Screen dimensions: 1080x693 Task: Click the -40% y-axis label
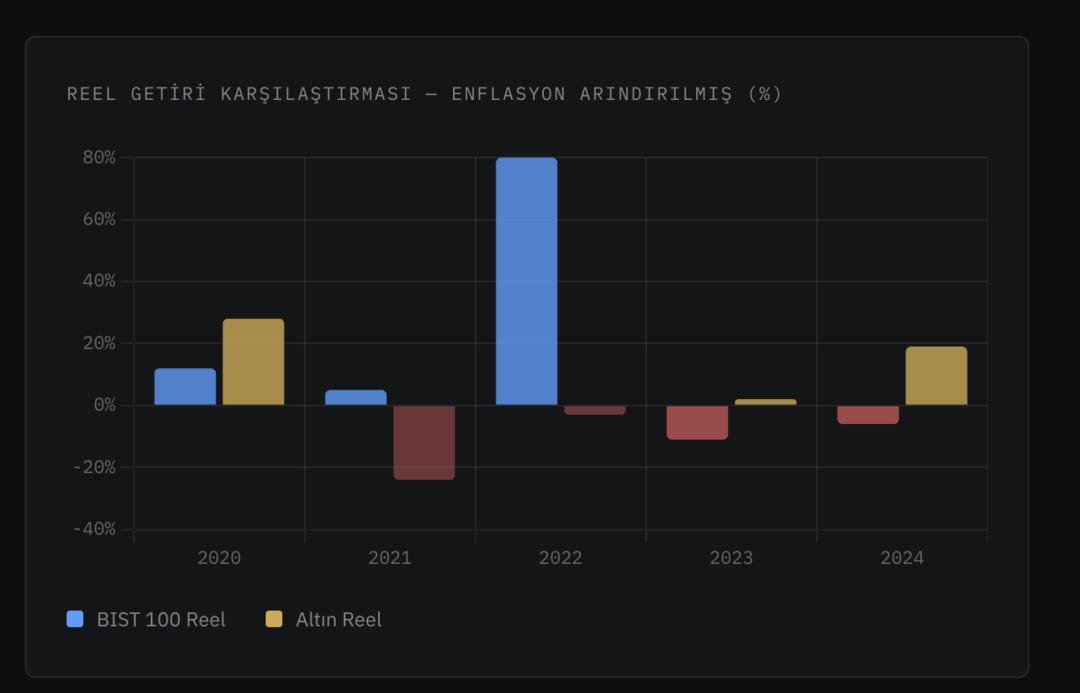point(94,529)
